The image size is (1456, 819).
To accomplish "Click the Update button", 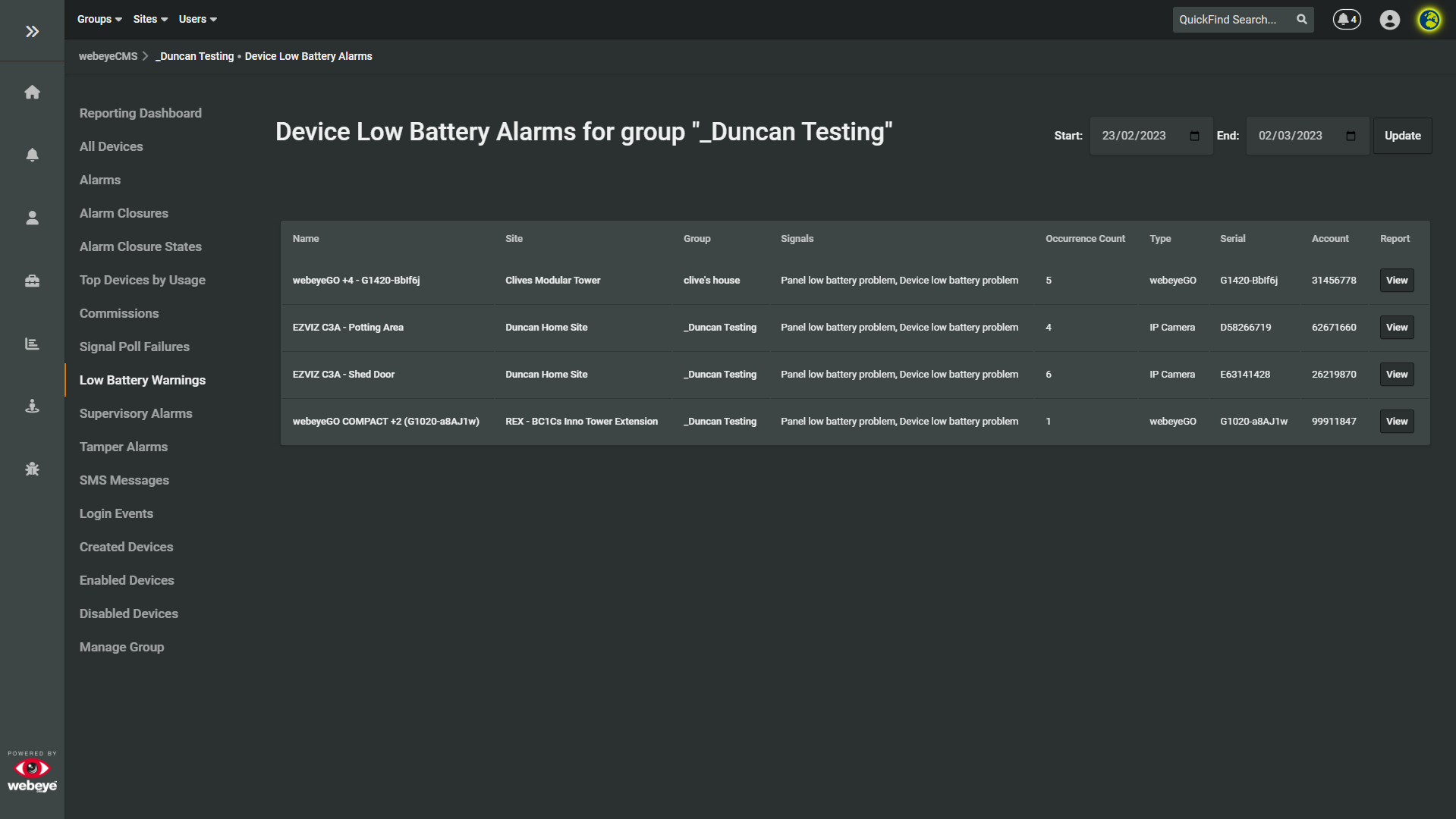I will 1402,136.
